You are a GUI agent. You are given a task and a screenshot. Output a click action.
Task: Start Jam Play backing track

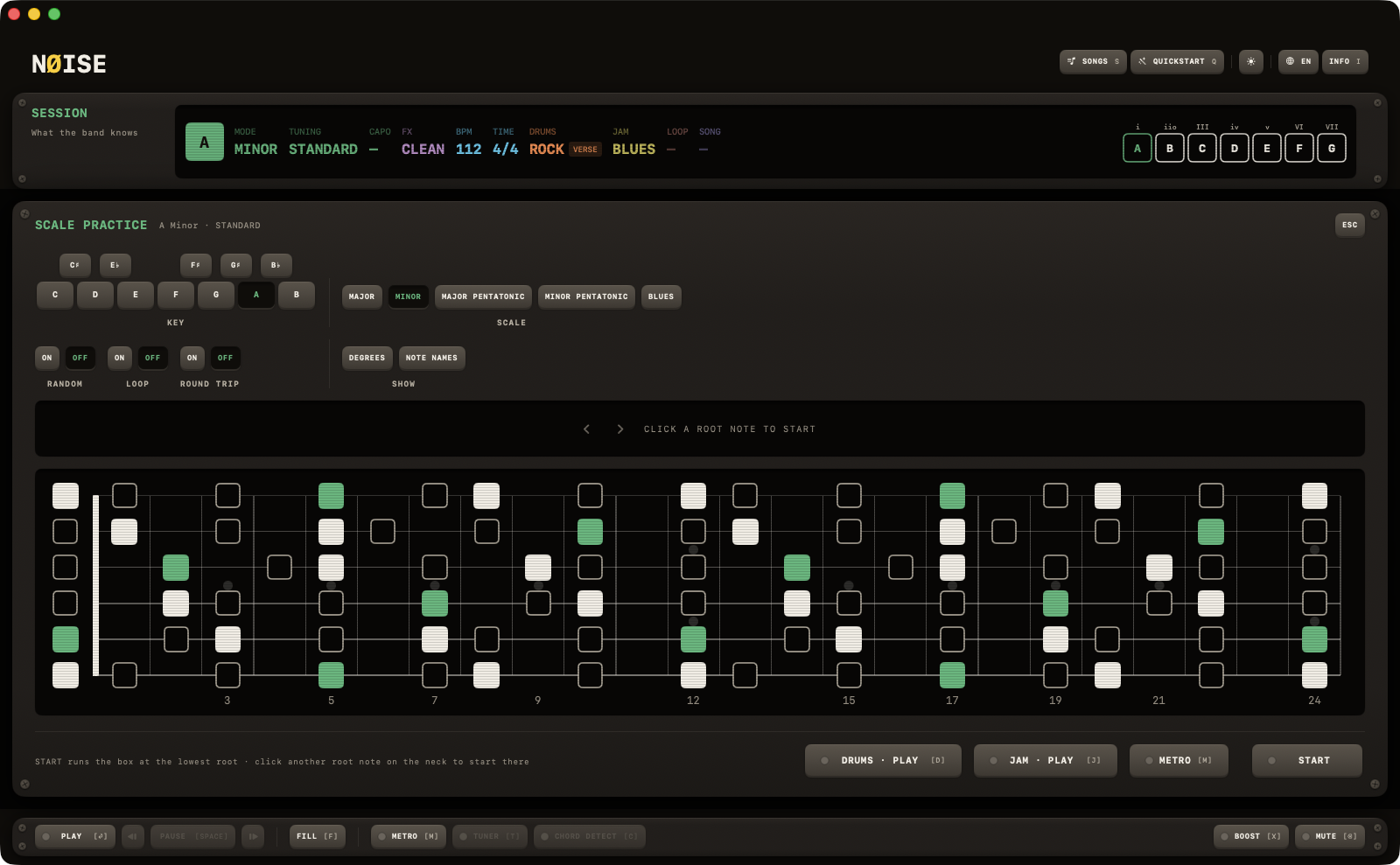[1046, 761]
